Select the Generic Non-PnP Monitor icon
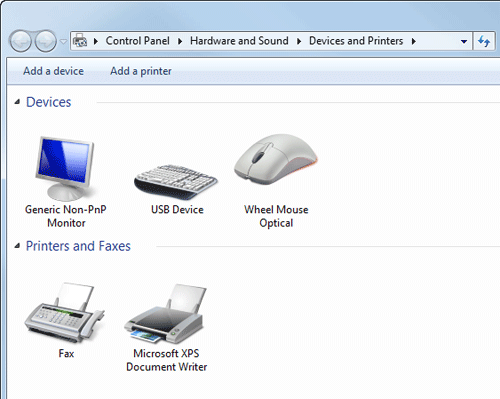500x399 pixels. [65, 168]
